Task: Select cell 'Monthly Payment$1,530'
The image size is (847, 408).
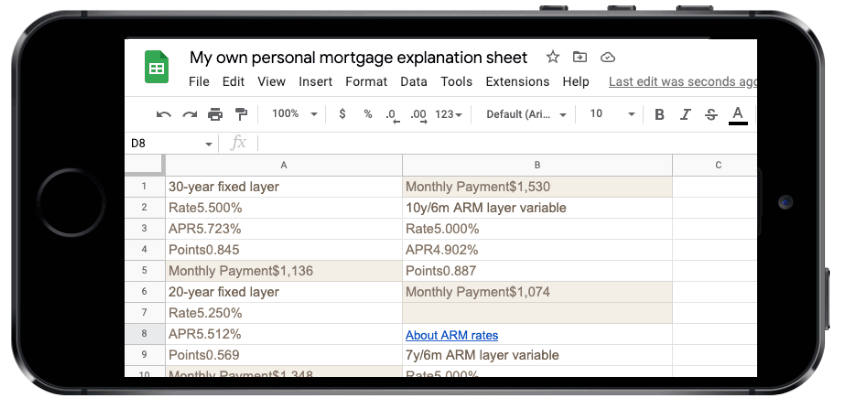Action: (x=537, y=187)
